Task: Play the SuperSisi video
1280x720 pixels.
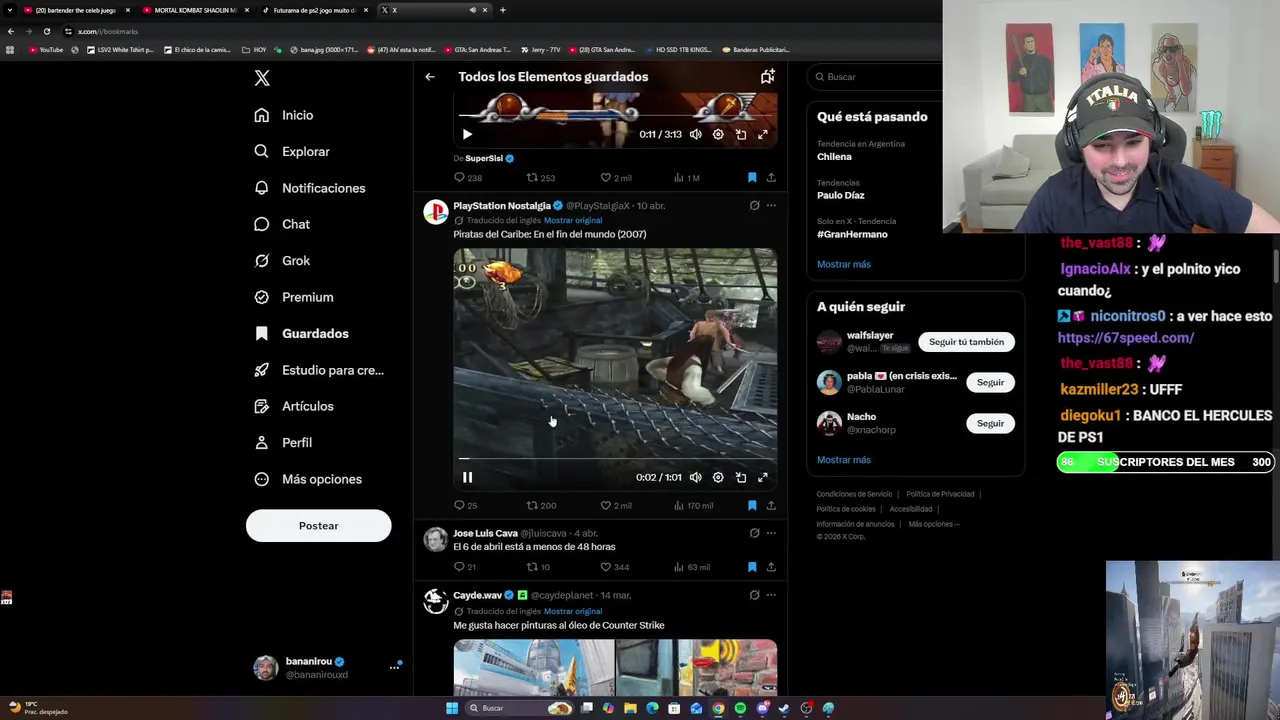Action: (467, 134)
